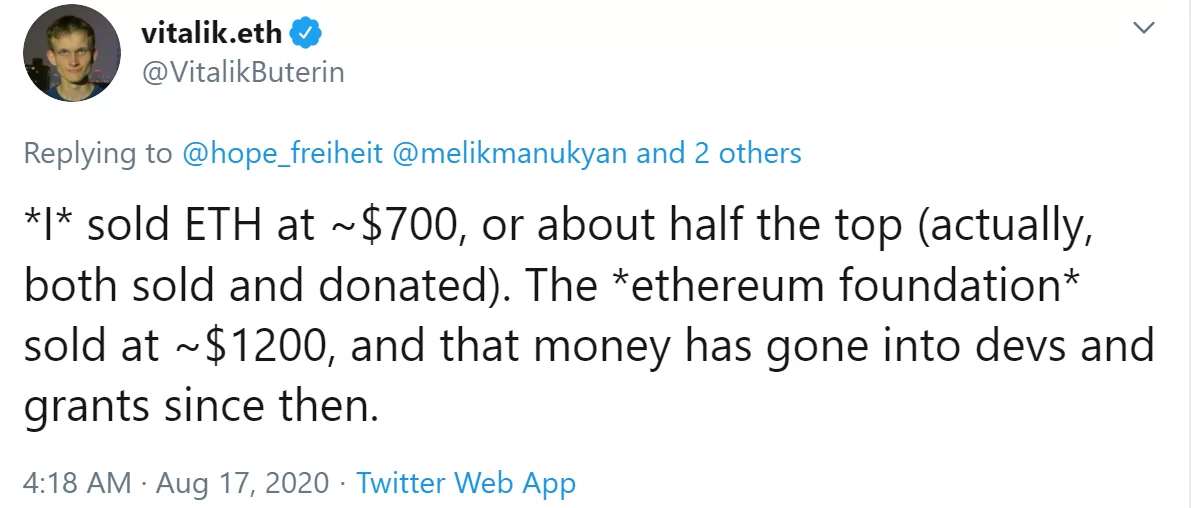Screen dimensions: 1192x508
Task: Click the 4:18 AM timestamp
Action: (77, 483)
